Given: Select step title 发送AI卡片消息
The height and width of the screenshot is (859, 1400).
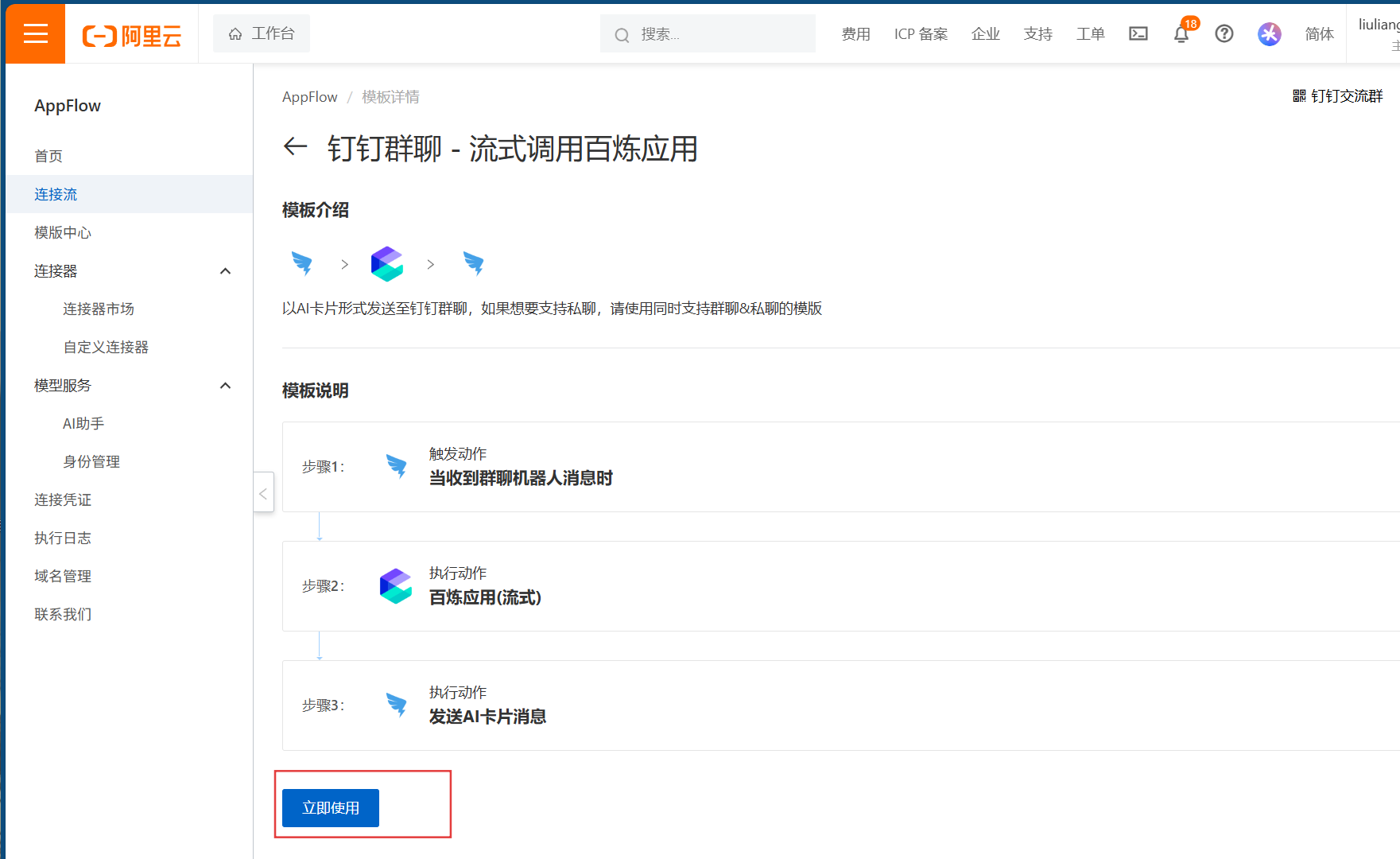Looking at the screenshot, I should click(487, 717).
